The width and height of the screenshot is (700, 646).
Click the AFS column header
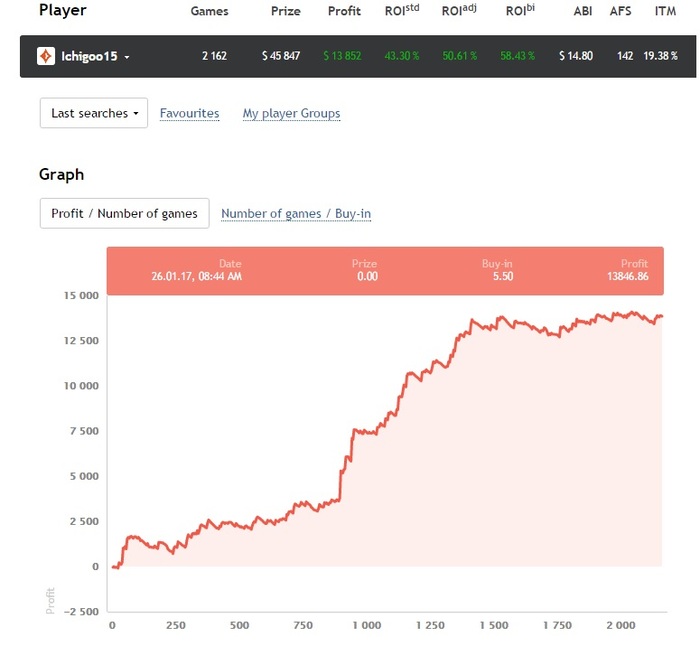click(x=621, y=11)
